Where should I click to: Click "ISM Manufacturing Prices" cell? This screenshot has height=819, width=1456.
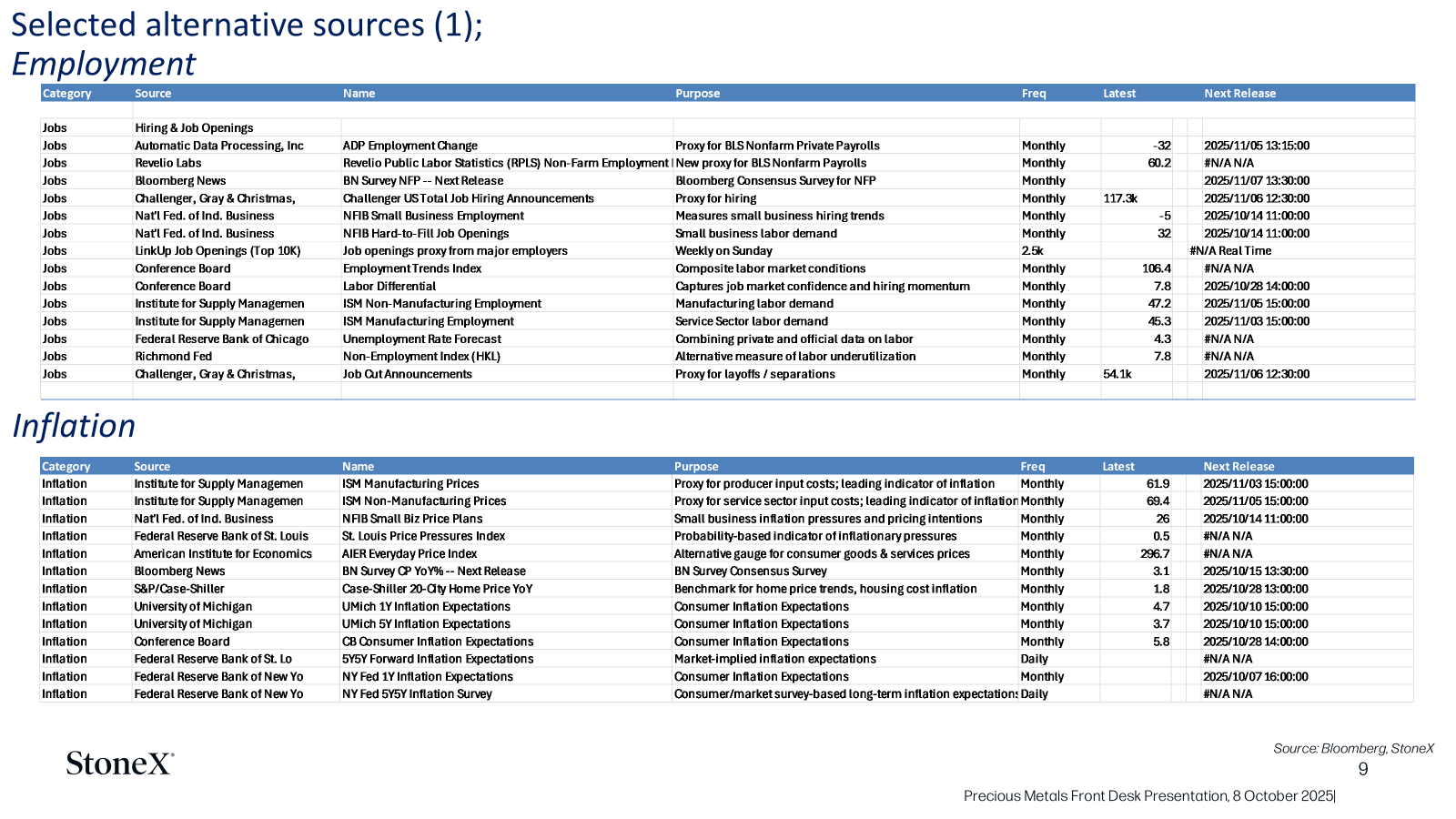pos(410,484)
